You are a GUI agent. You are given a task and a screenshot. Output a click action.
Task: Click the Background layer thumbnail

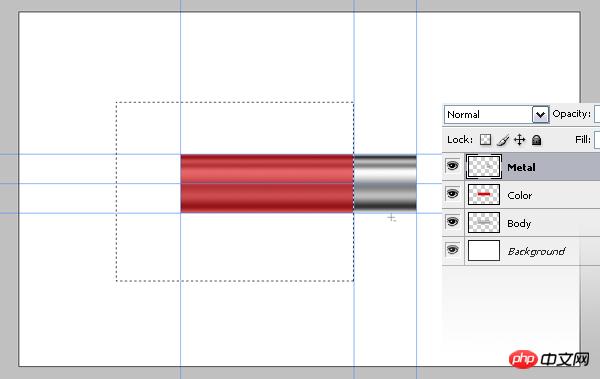click(484, 250)
